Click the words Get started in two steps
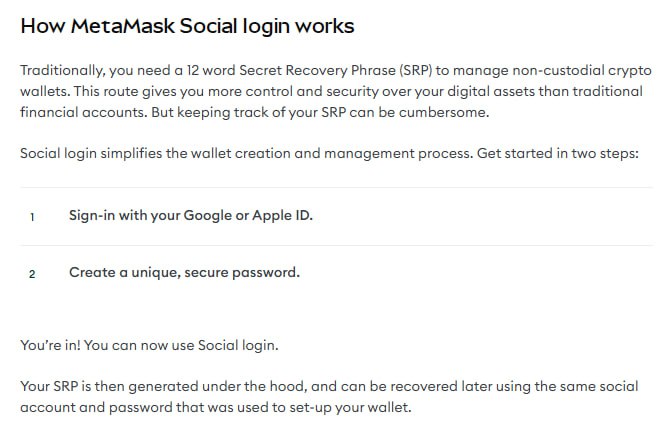667x431 pixels. [x=558, y=153]
